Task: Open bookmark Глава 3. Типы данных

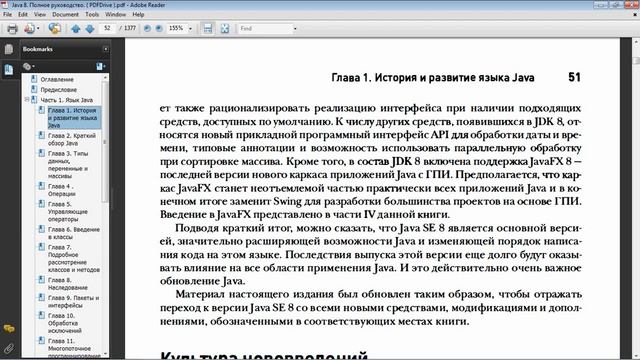Action: coord(68,164)
